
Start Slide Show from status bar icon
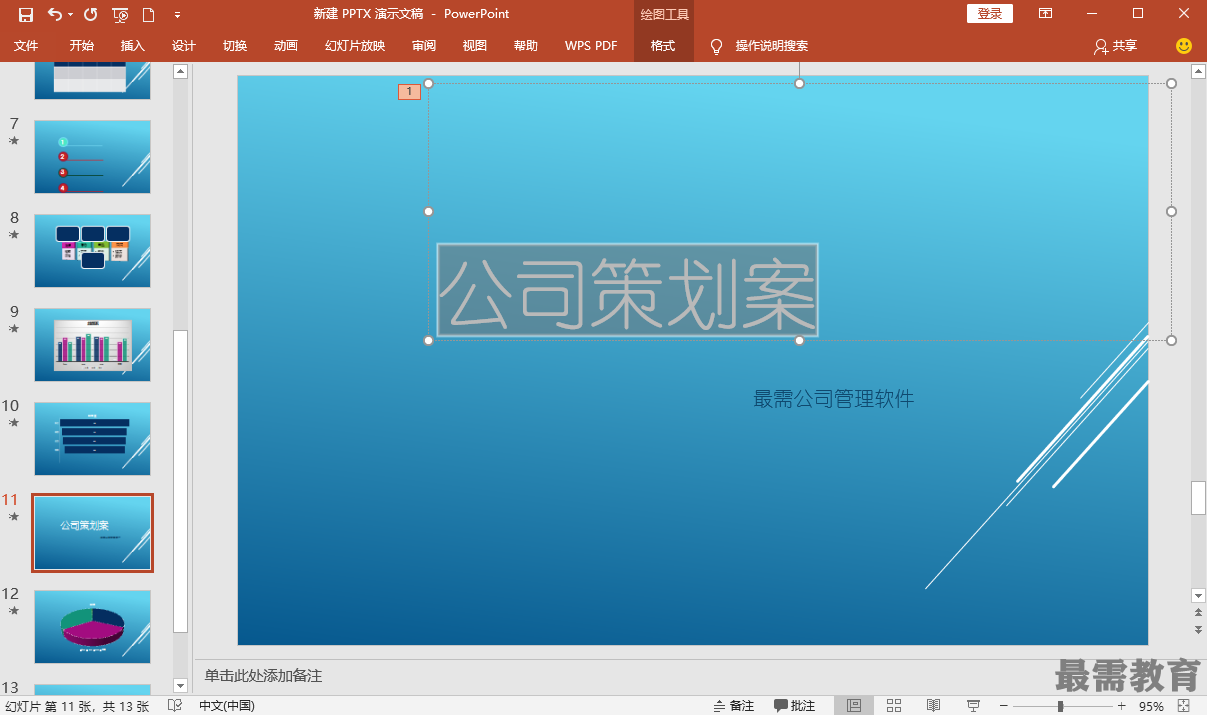click(973, 706)
